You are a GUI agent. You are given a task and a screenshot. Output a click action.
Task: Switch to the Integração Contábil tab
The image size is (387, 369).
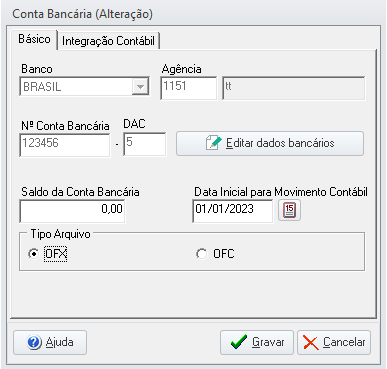tap(109, 41)
